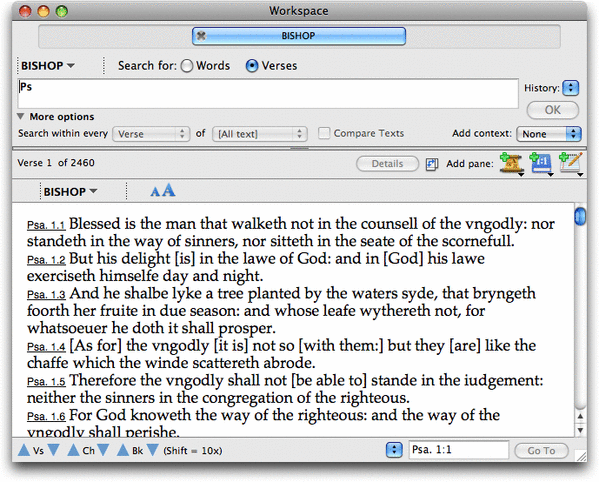The image size is (599, 482).
Task: Click the Go To button
Action: [x=541, y=451]
